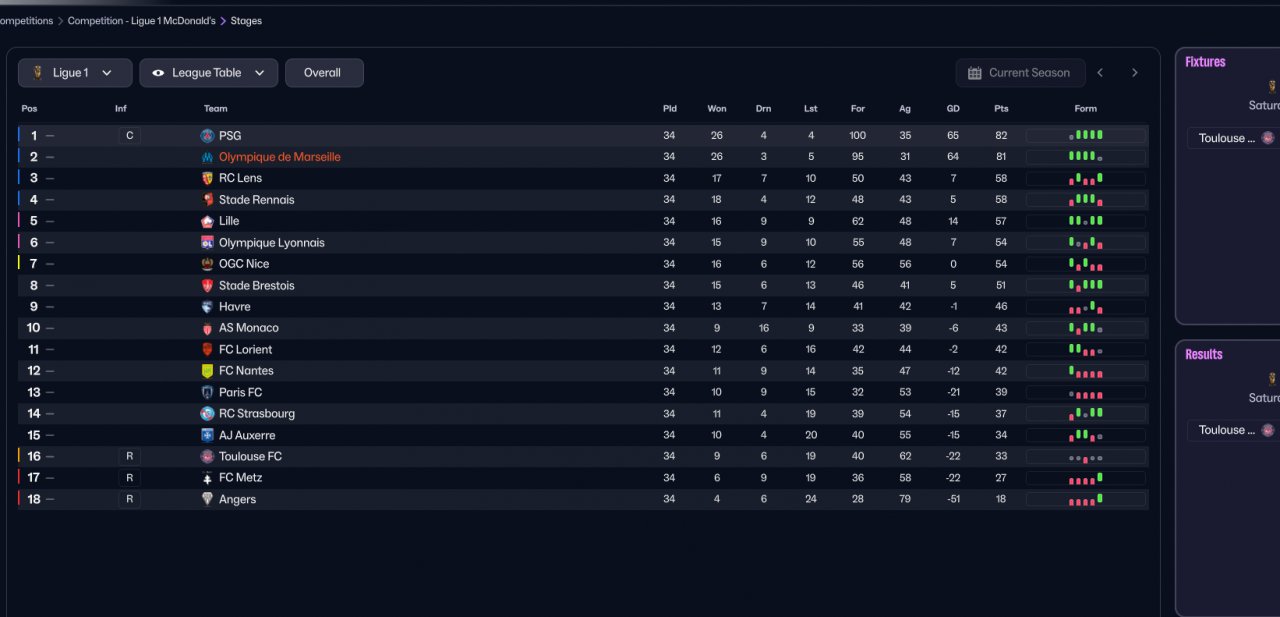Viewport: 1280px width, 617px height.
Task: Open the Ligue 1 competition dropdown
Action: pos(75,73)
